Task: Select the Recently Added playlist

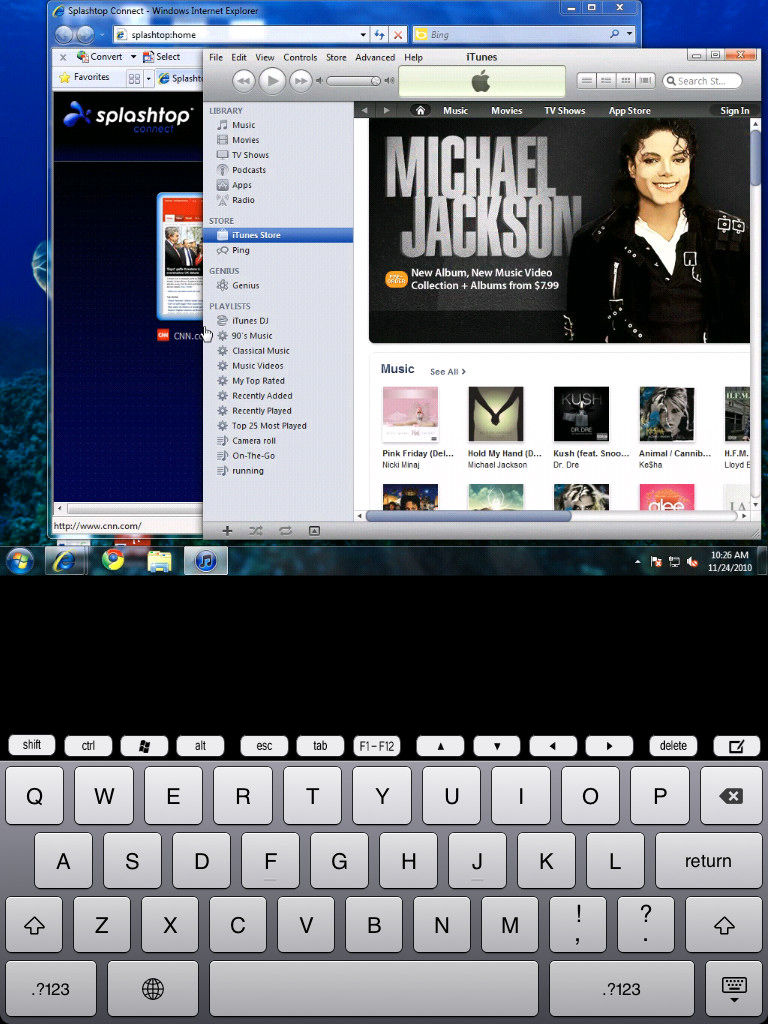Action: click(x=262, y=396)
